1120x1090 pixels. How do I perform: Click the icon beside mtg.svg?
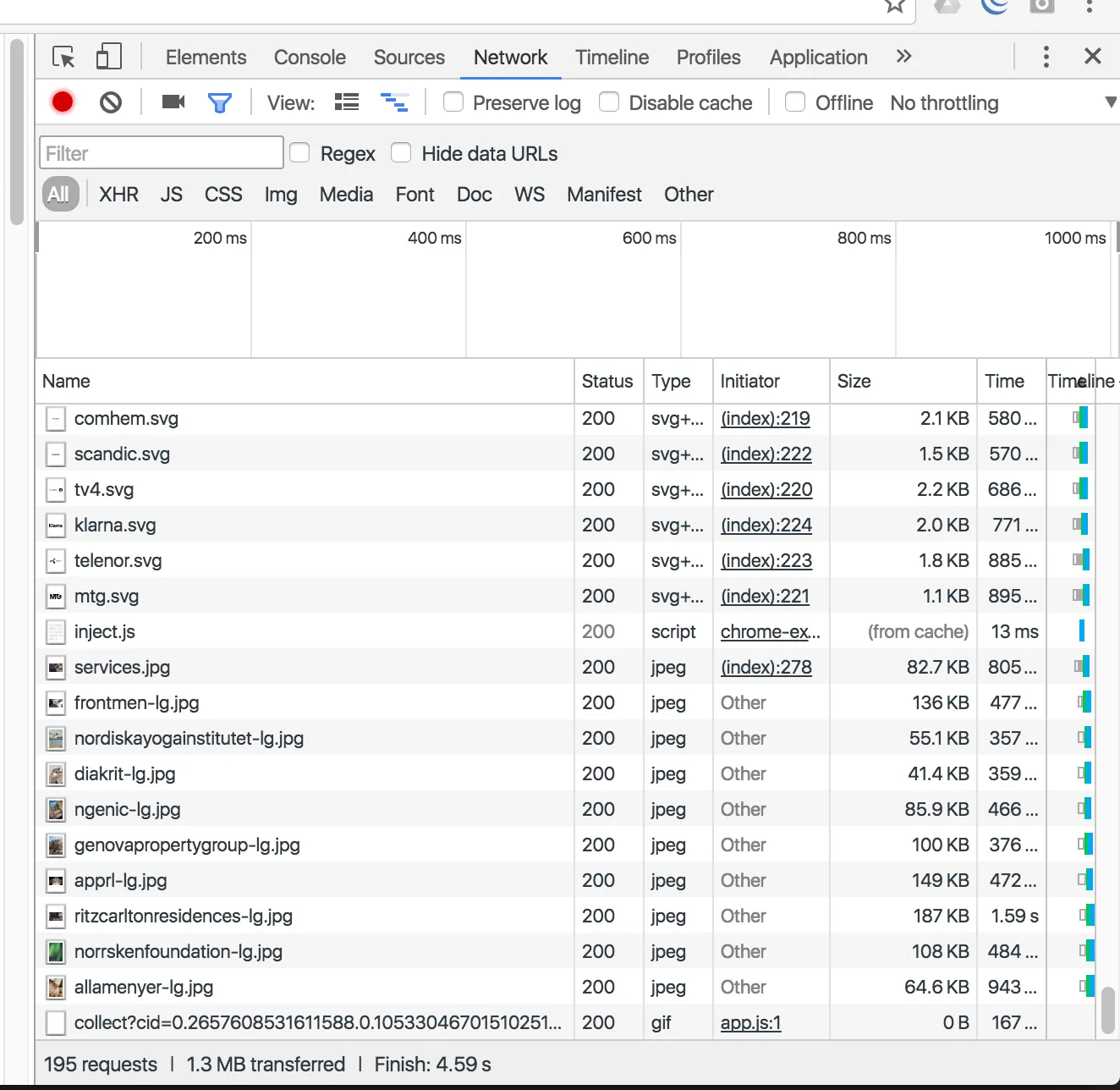click(x=56, y=596)
